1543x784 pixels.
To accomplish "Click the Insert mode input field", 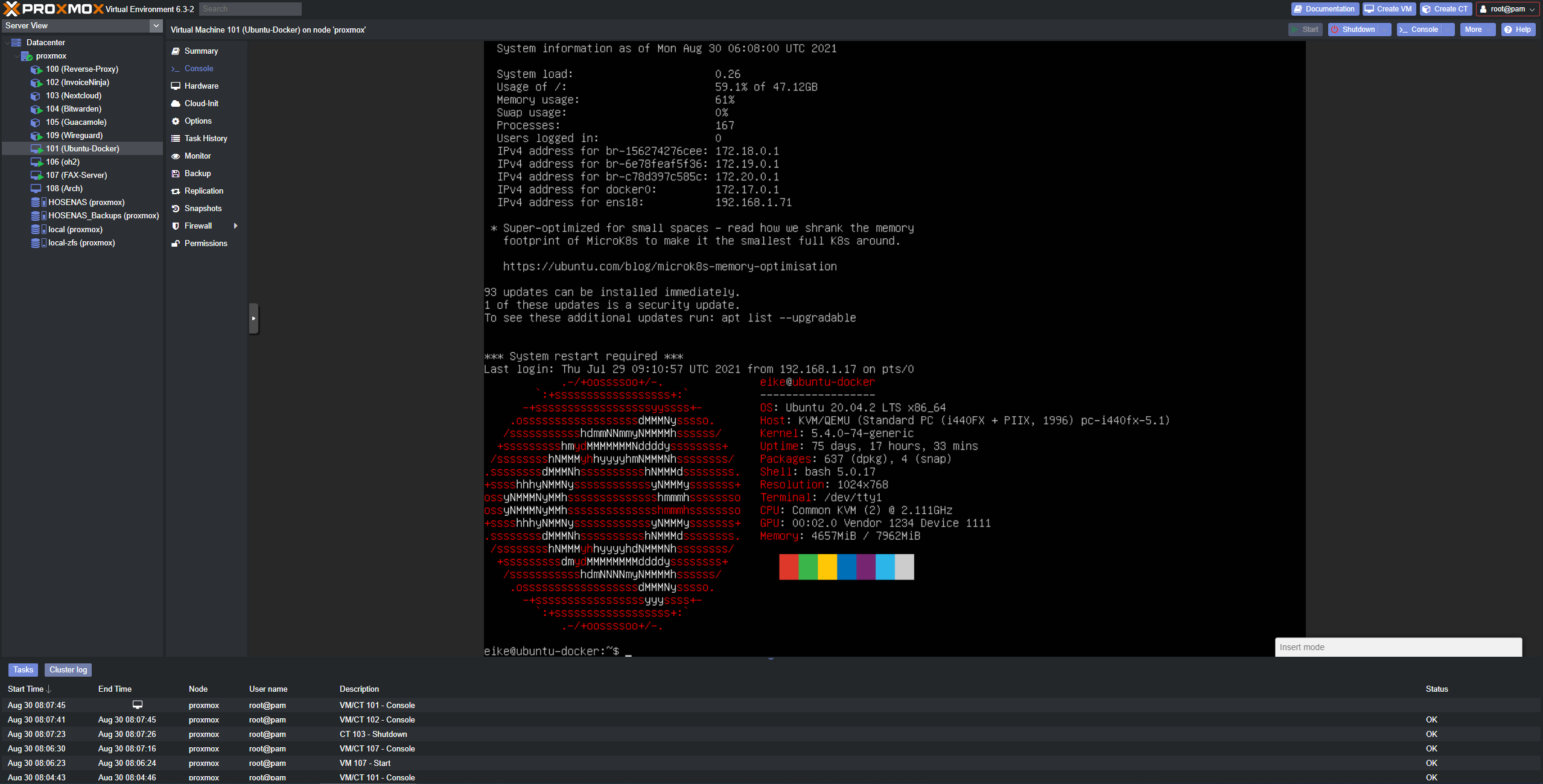I will (1398, 647).
